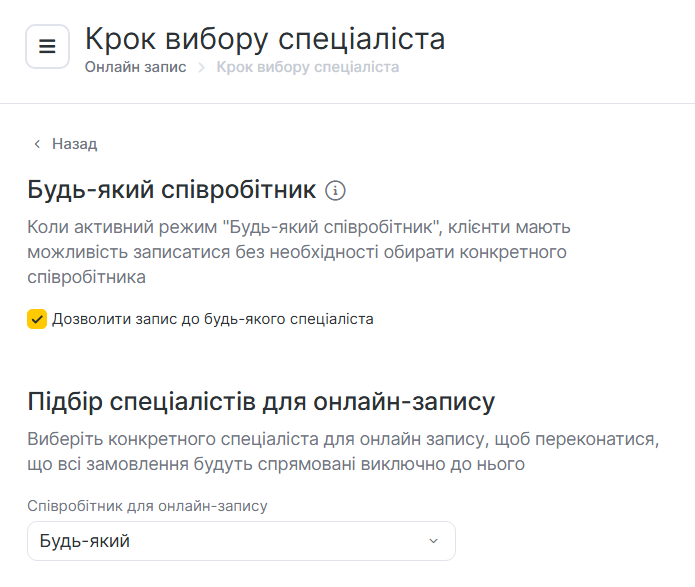This screenshot has height=587, width=695.
Task: Open the hamburger menu button
Action: [x=47, y=47]
